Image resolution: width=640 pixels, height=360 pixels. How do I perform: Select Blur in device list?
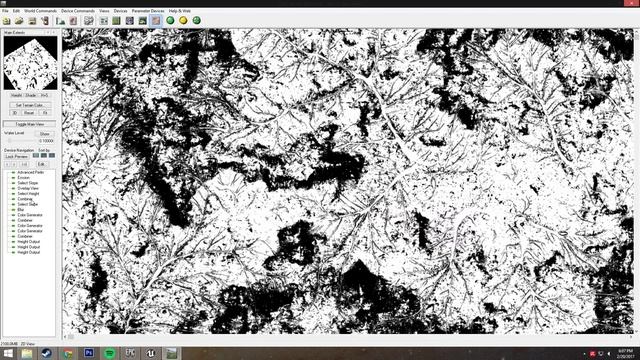click(x=20, y=210)
